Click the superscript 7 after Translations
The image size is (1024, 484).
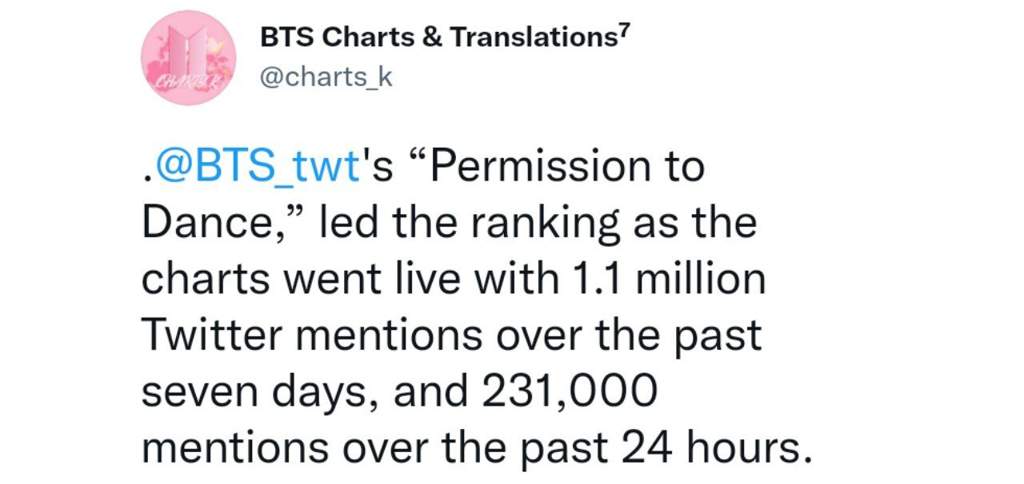[624, 34]
